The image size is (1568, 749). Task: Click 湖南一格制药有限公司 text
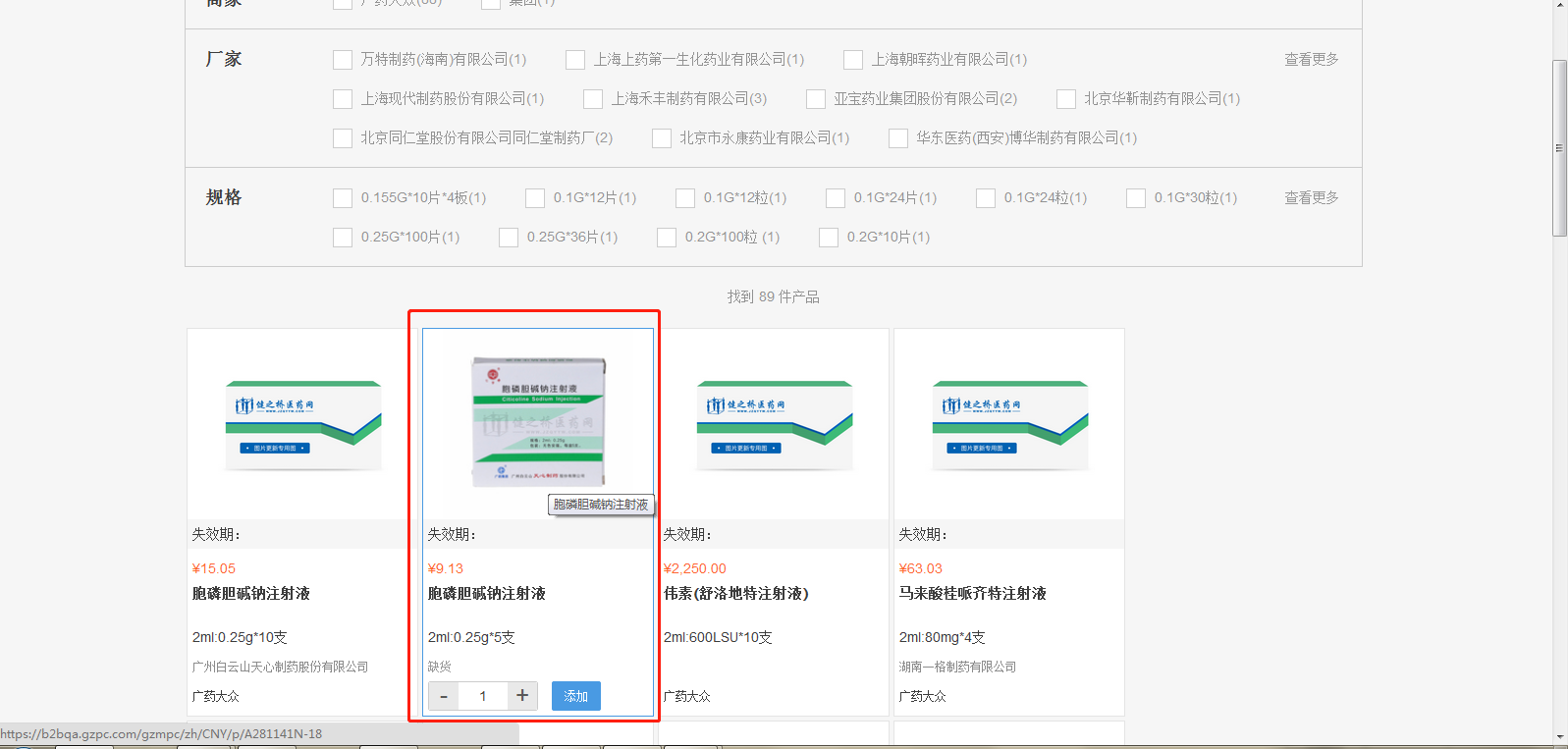pyautogui.click(x=958, y=667)
